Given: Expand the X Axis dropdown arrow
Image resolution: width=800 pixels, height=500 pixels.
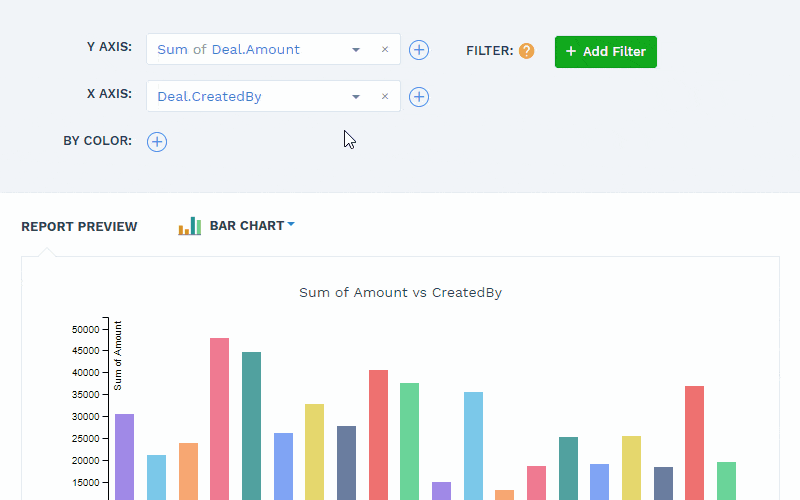Looking at the screenshot, I should [356, 97].
